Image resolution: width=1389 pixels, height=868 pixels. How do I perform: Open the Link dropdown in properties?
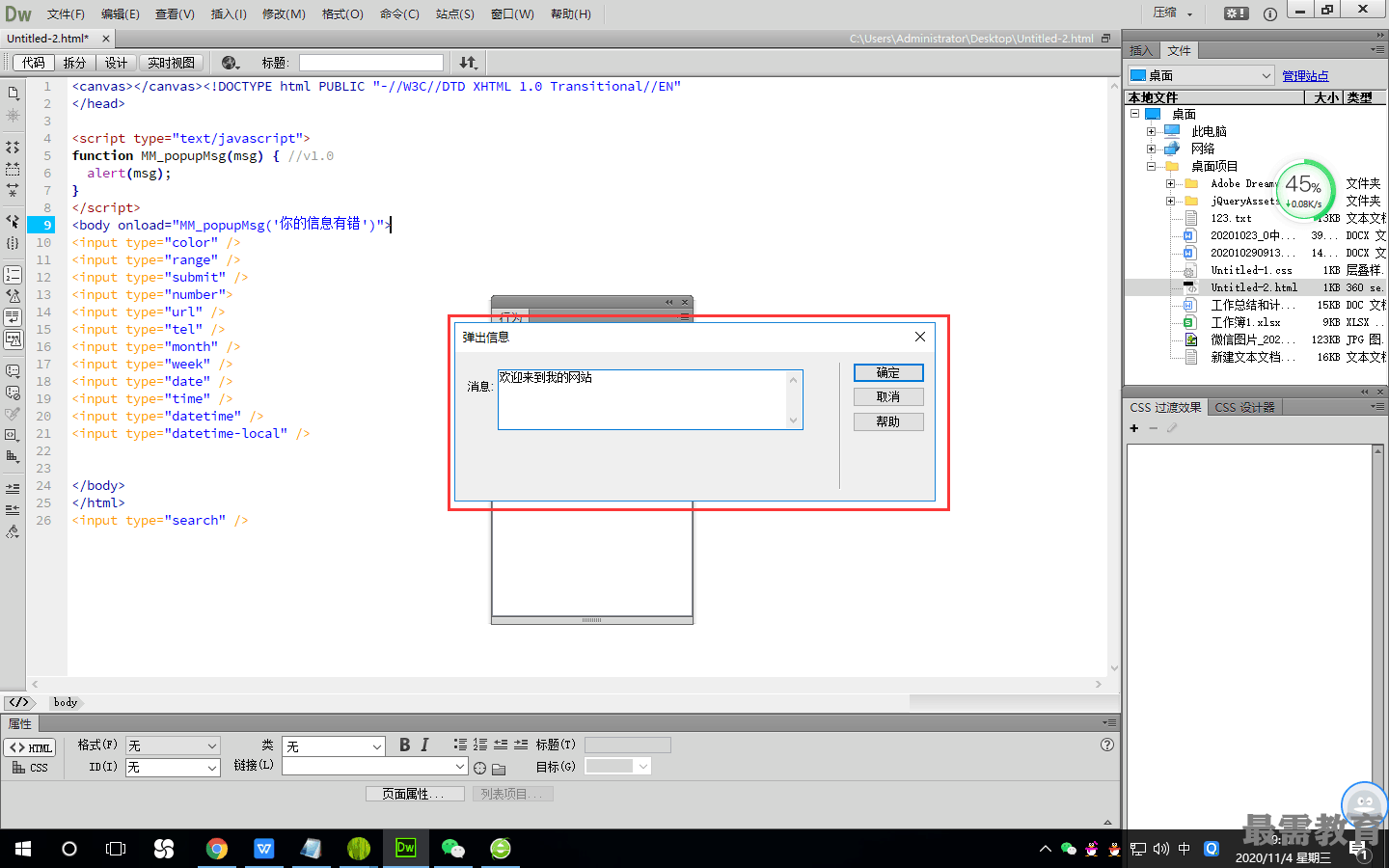[374, 766]
